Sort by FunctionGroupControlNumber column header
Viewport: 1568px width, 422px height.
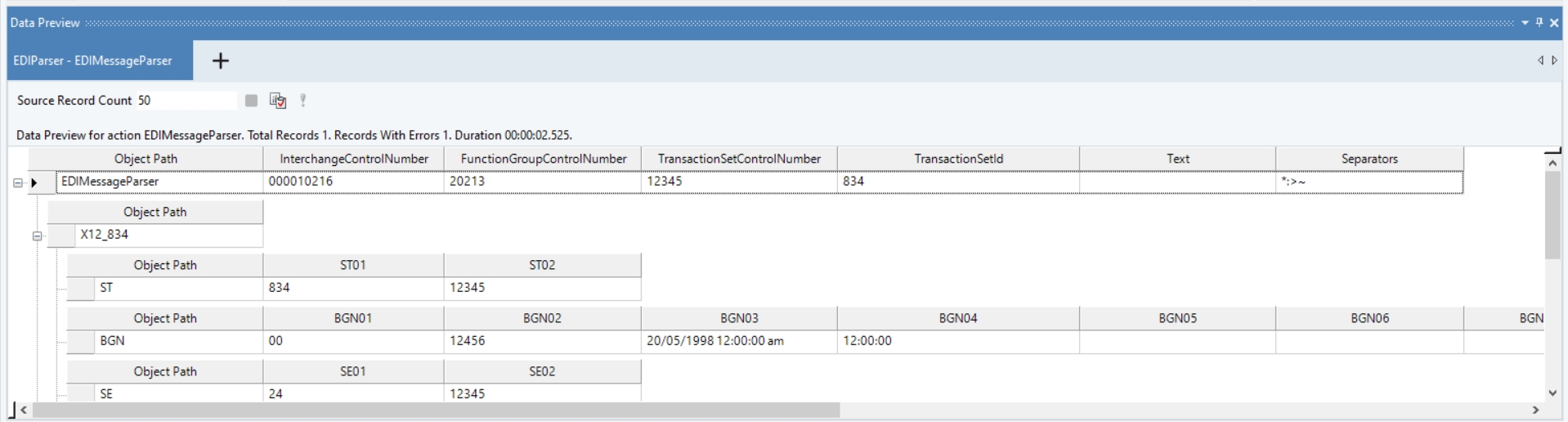coord(543,159)
